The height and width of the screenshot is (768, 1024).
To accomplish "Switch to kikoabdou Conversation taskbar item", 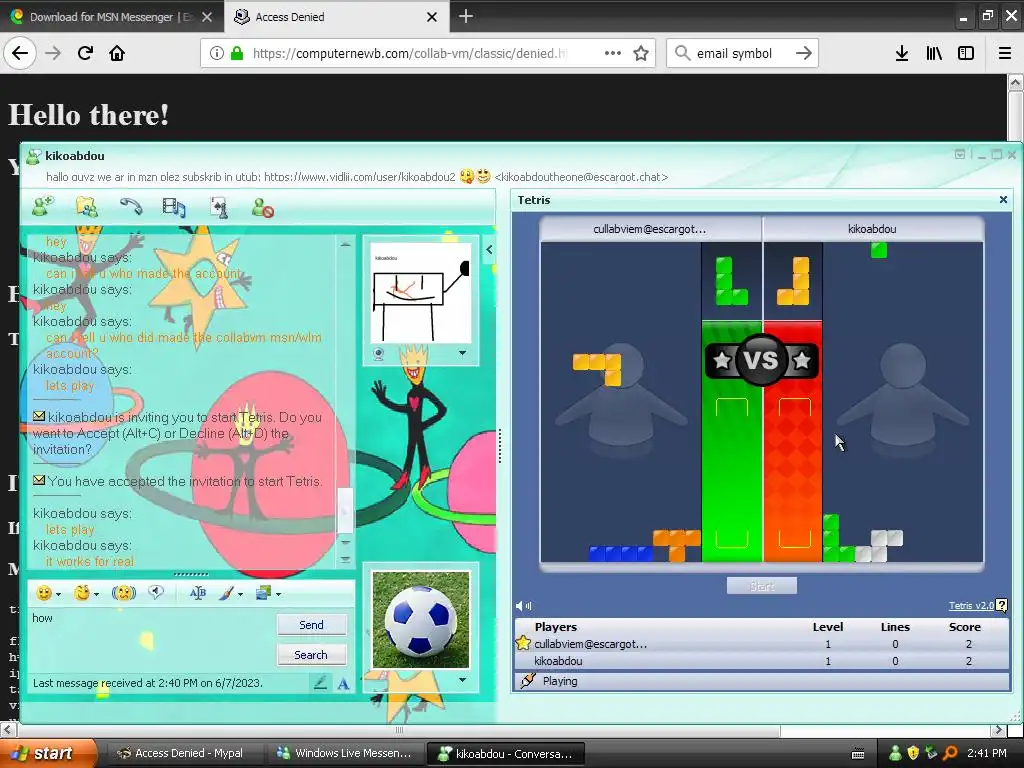I will tap(505, 753).
